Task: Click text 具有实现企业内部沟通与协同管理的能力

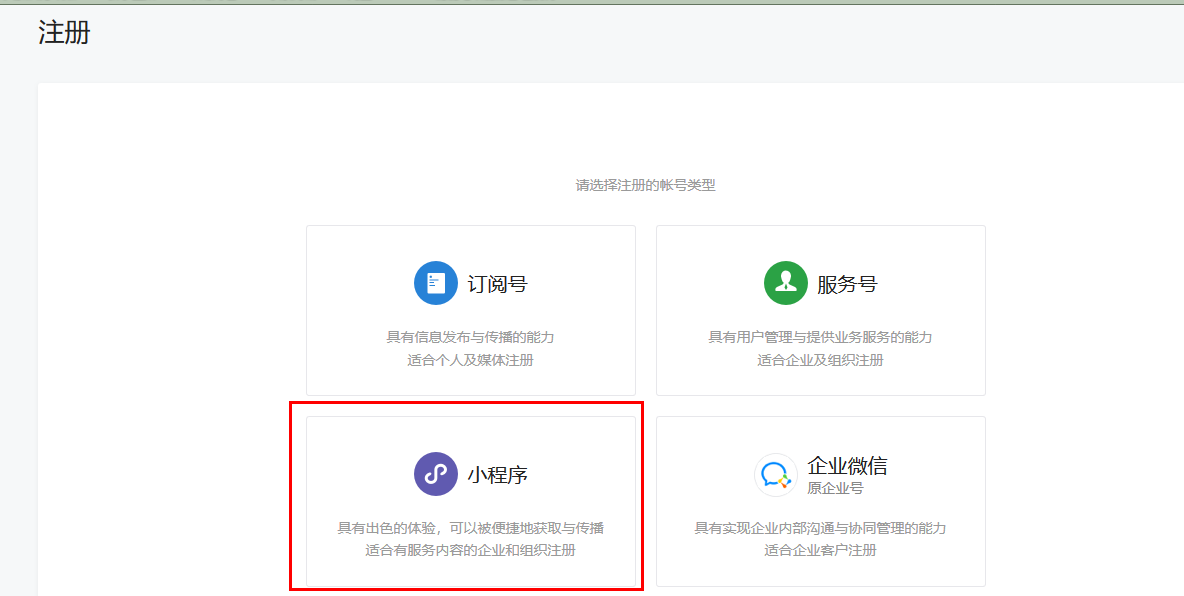Action: 820,528
